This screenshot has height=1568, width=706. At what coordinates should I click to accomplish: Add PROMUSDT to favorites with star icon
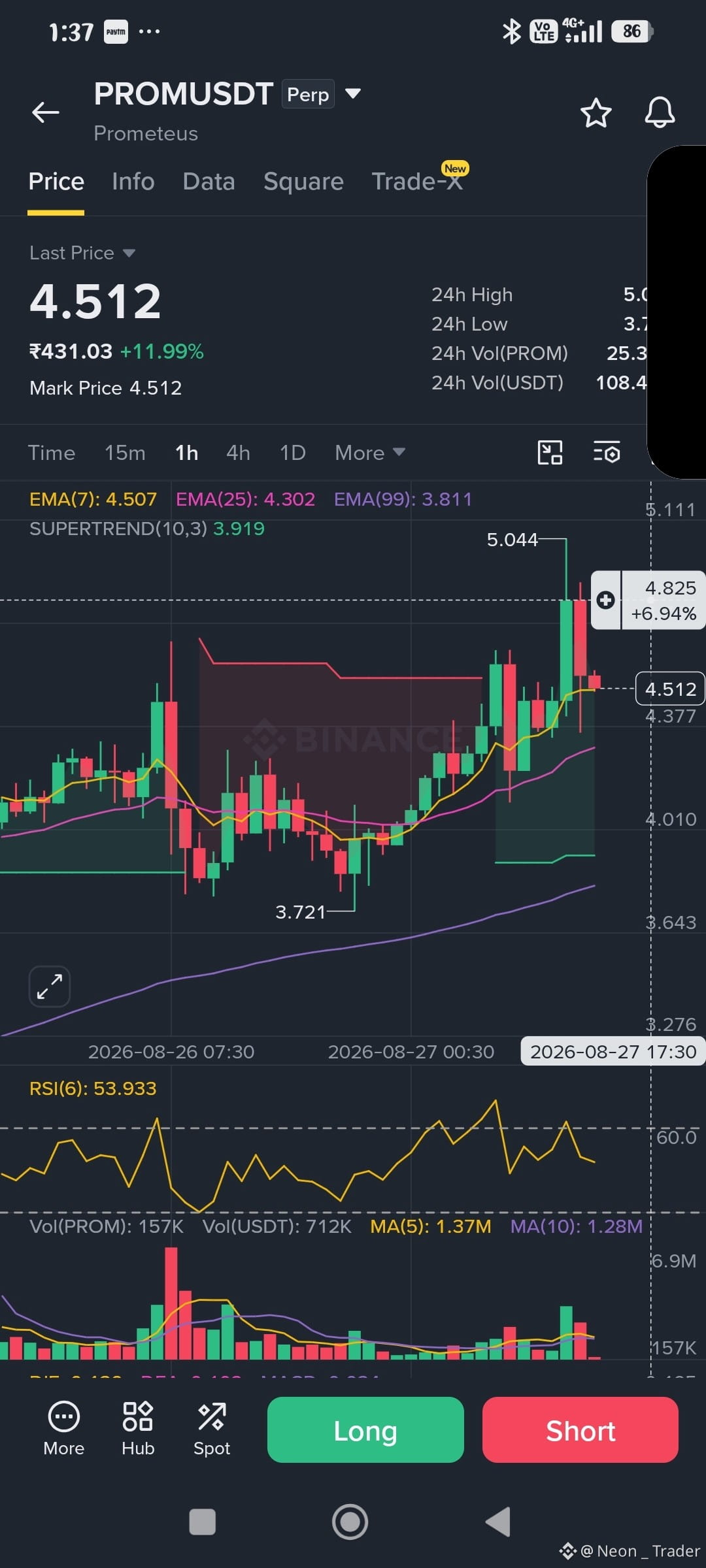click(x=596, y=113)
